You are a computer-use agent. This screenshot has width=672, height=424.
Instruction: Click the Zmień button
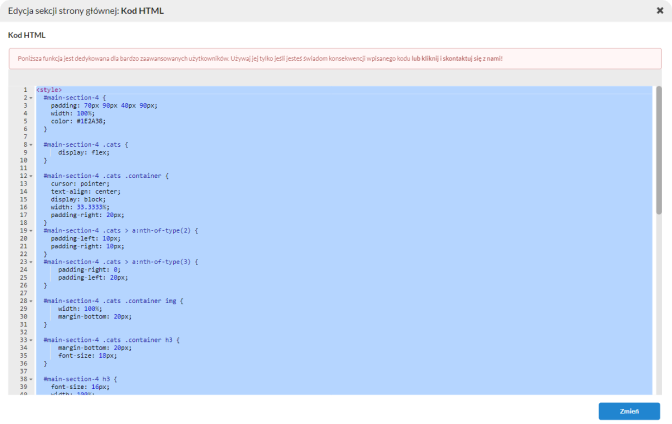click(x=629, y=411)
